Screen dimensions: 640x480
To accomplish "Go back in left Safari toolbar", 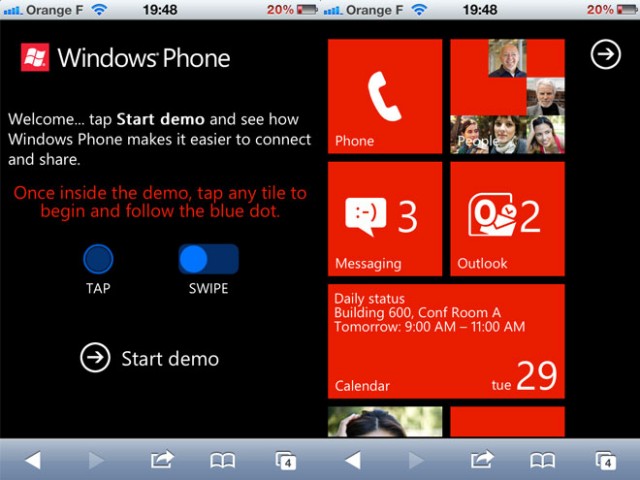I will (33, 460).
